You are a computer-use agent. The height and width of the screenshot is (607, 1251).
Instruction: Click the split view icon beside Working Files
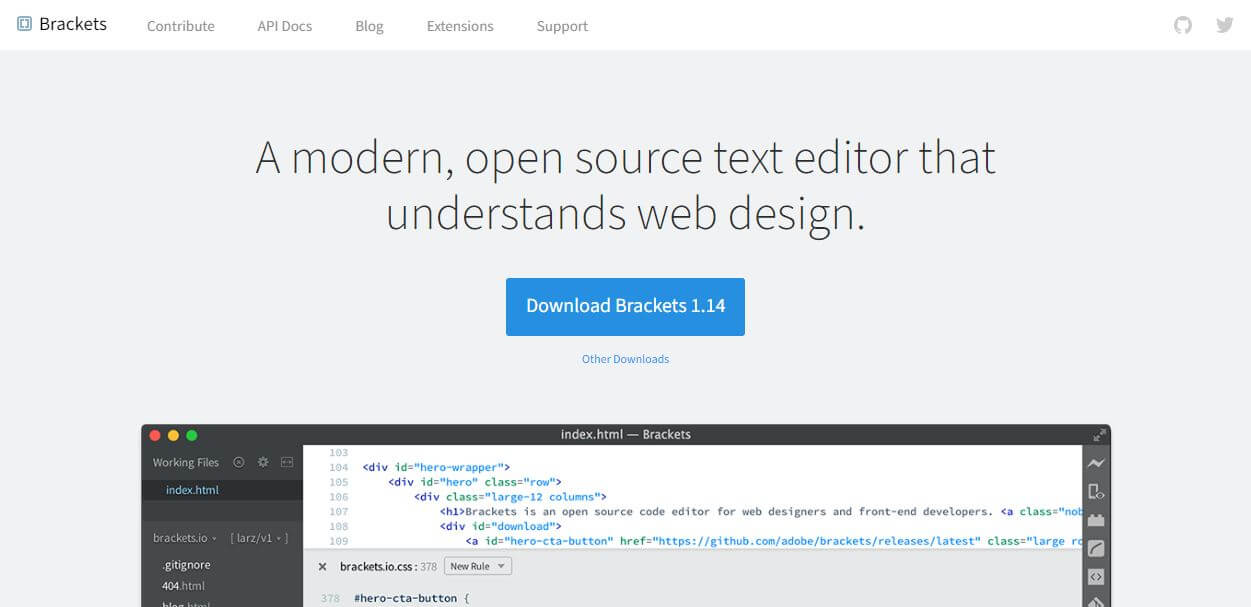[x=287, y=462]
